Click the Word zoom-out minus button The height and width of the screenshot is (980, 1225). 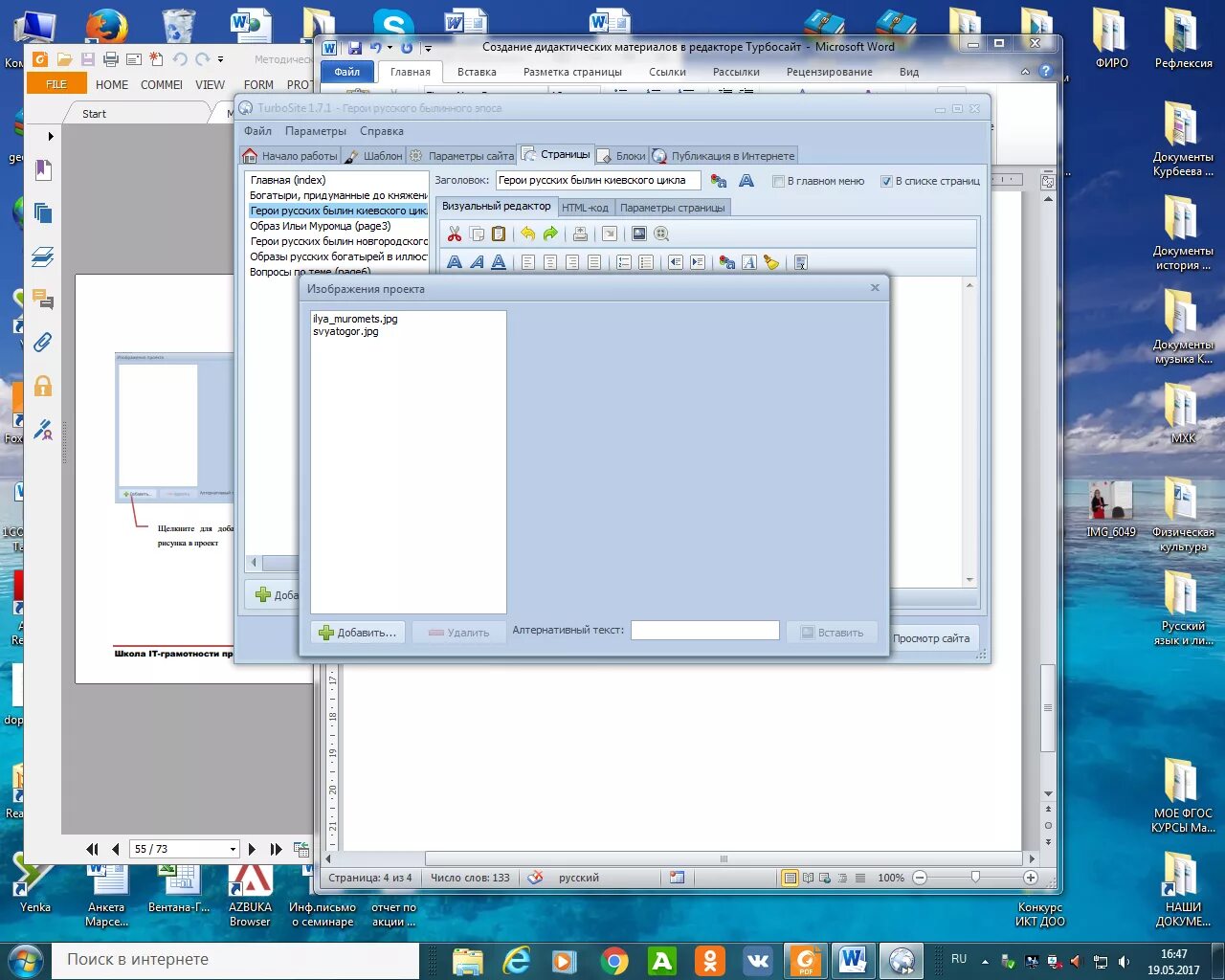pyautogui.click(x=920, y=878)
